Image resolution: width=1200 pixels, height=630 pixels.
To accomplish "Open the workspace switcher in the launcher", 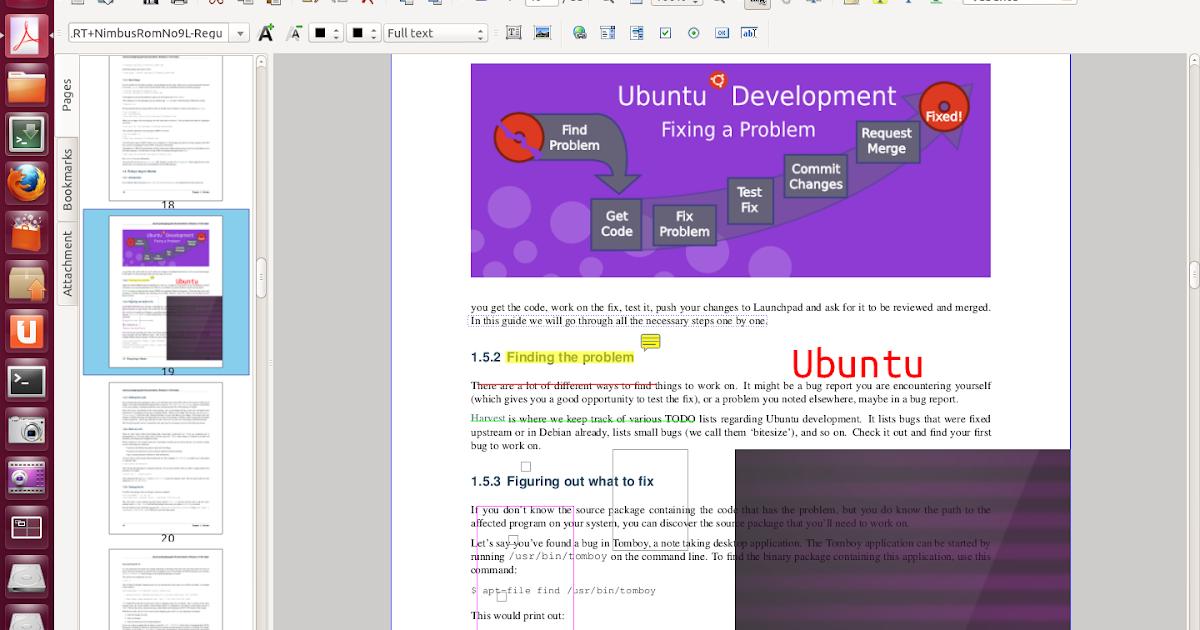I will (x=28, y=528).
